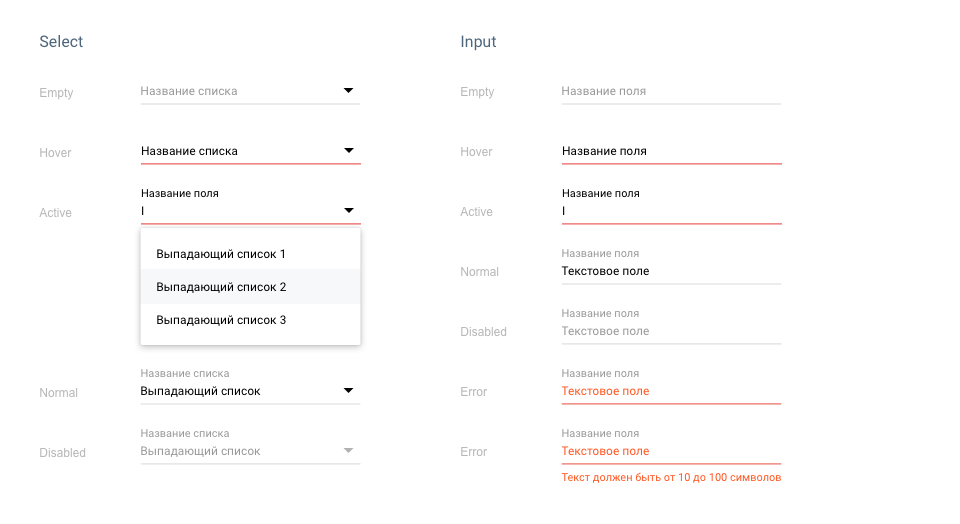This screenshot has width=960, height=524.
Task: Select Выпадающий список 1 option
Action: pos(250,254)
